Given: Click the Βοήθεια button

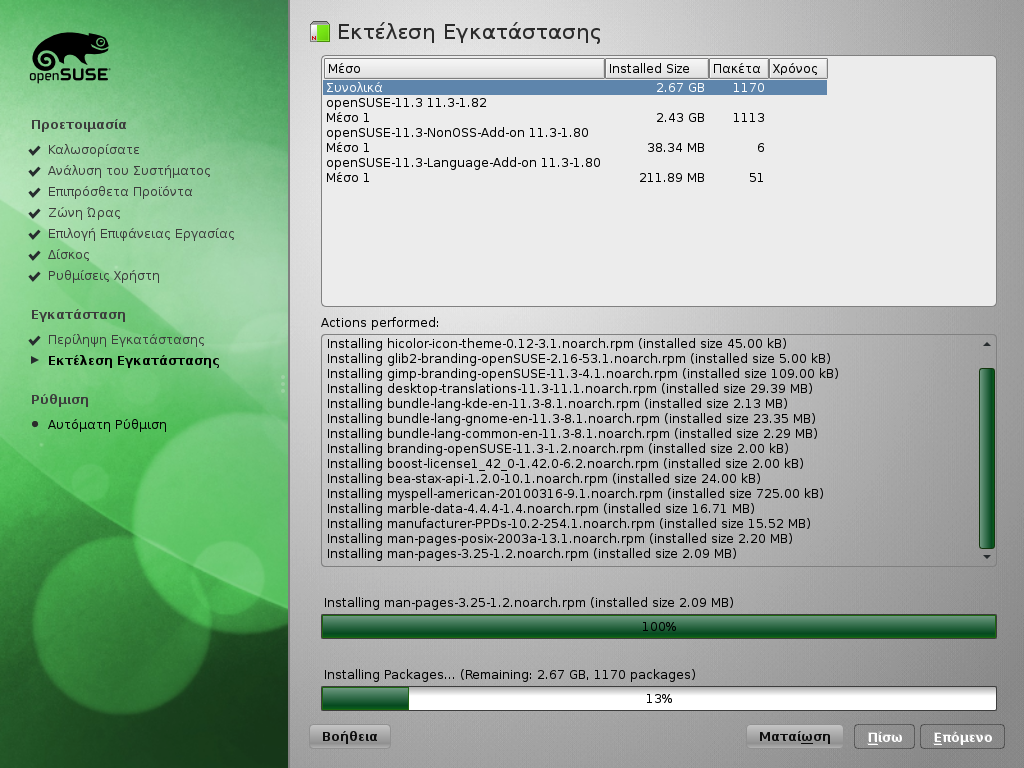Looking at the screenshot, I should point(349,737).
